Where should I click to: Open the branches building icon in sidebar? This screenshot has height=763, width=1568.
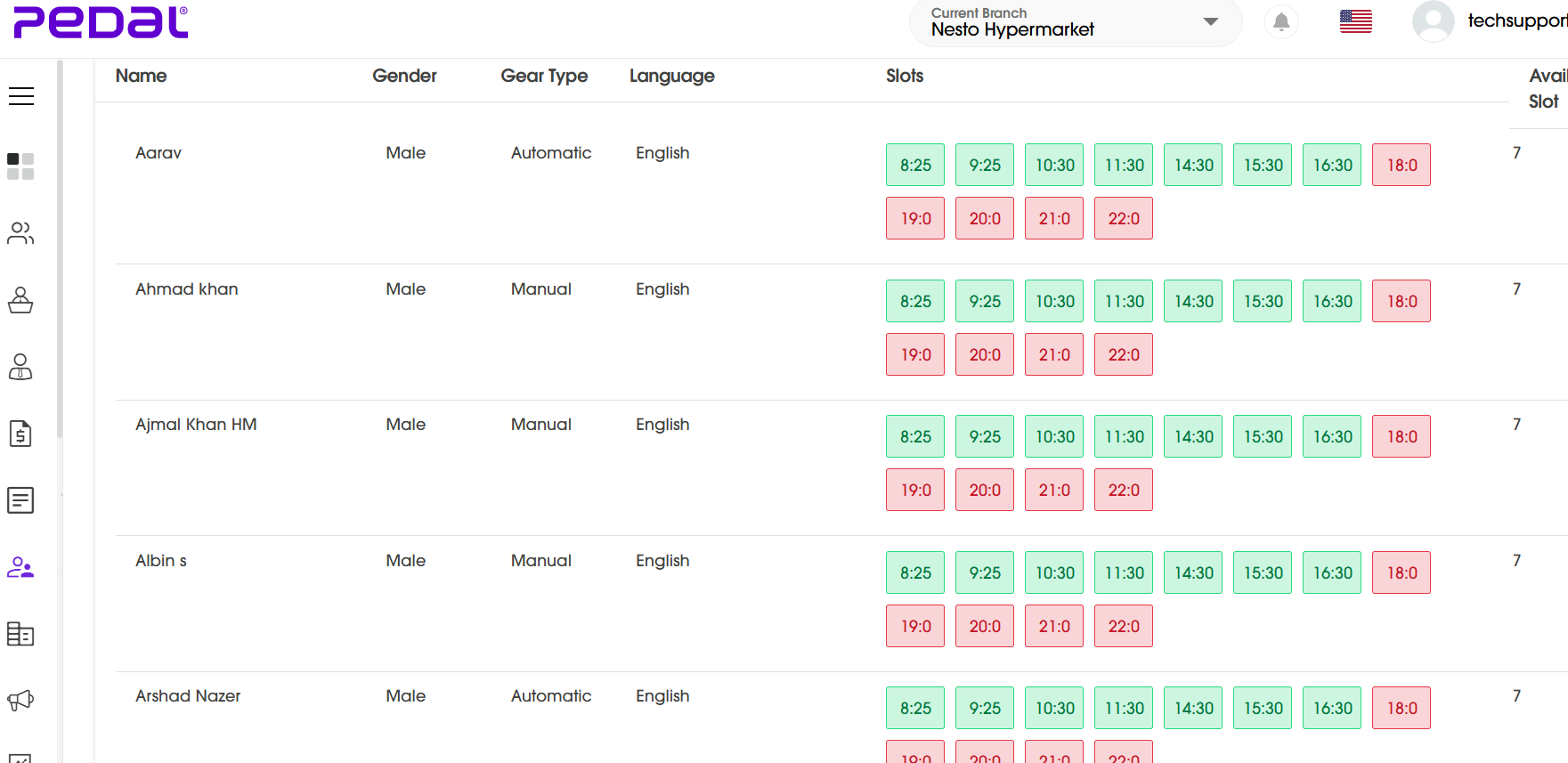20,634
